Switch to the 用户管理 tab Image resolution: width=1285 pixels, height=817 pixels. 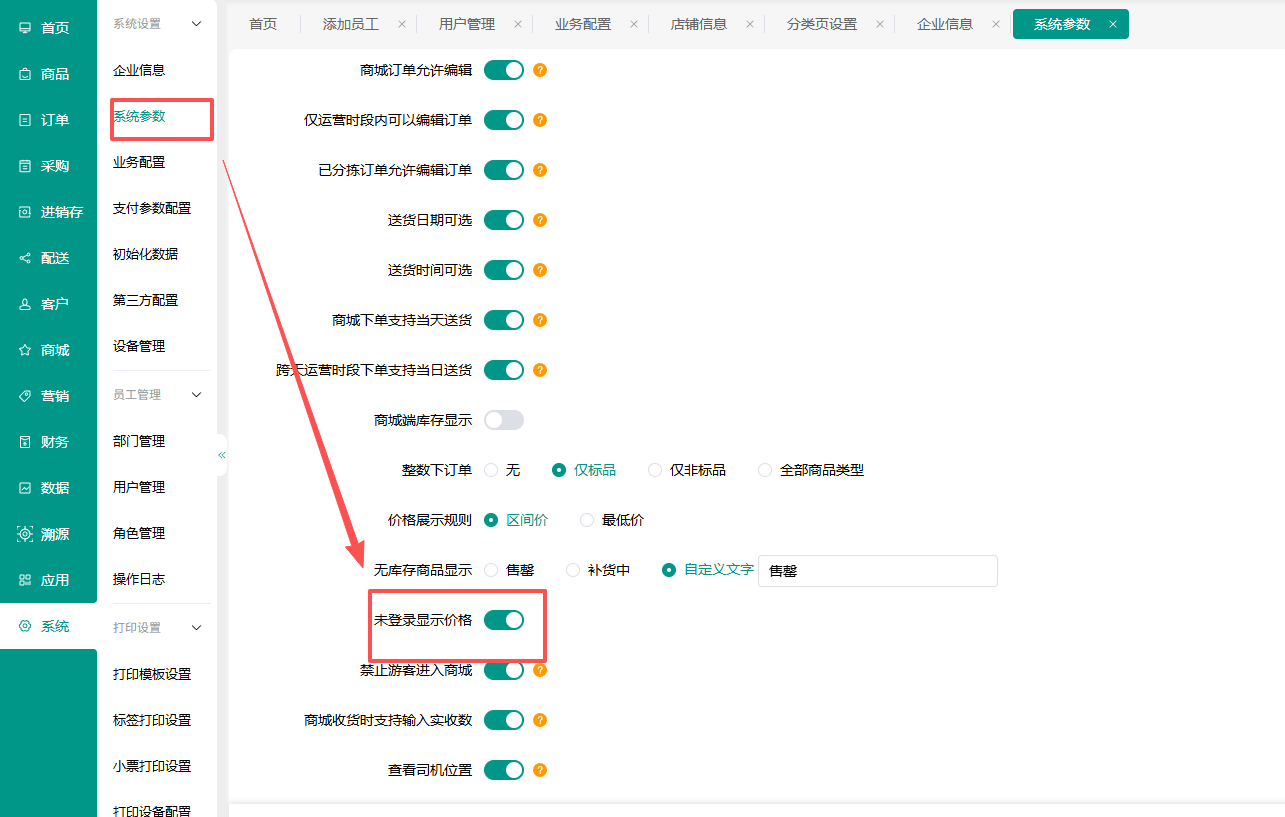pos(467,24)
